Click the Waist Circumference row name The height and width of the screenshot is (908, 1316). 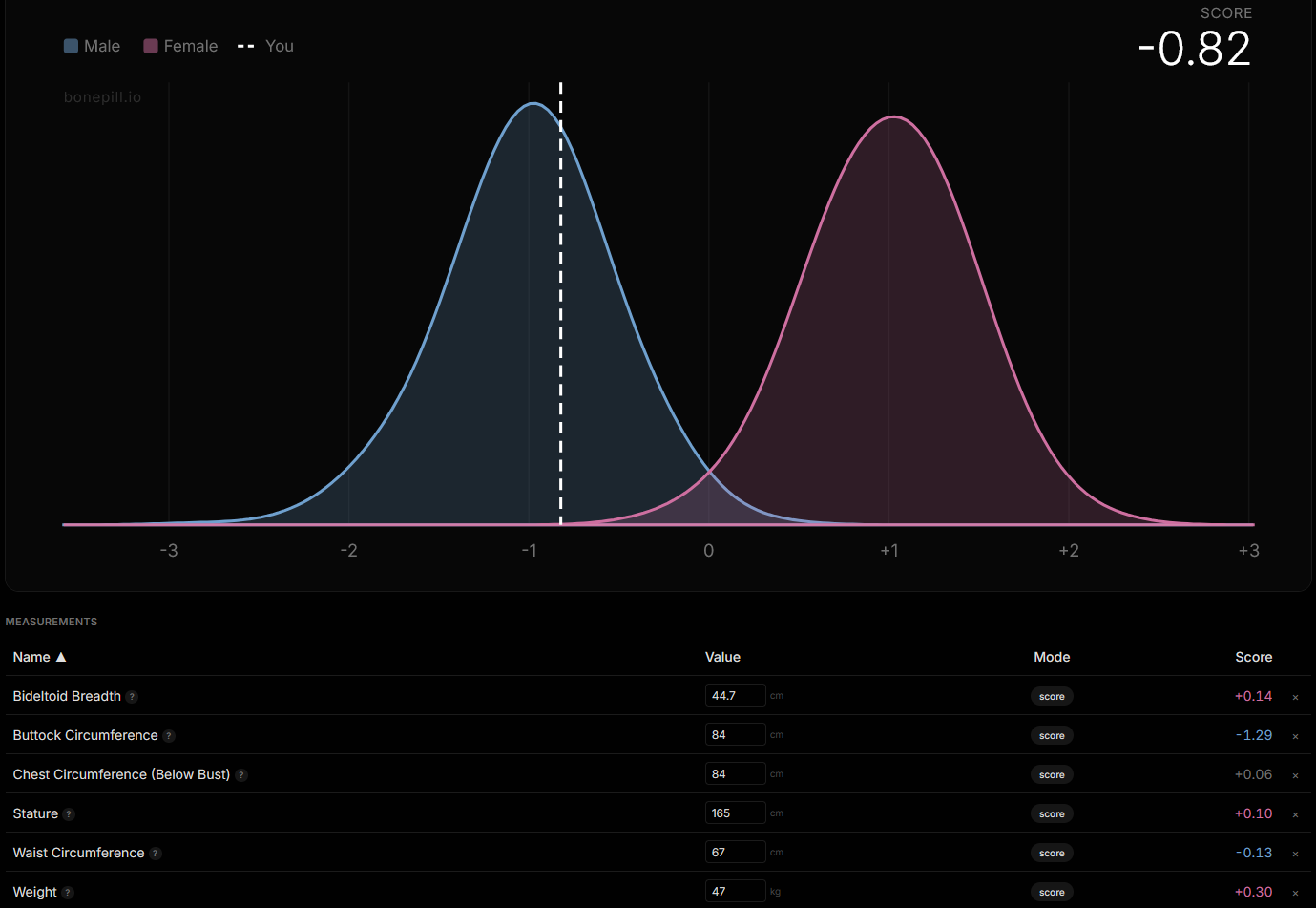point(78,853)
